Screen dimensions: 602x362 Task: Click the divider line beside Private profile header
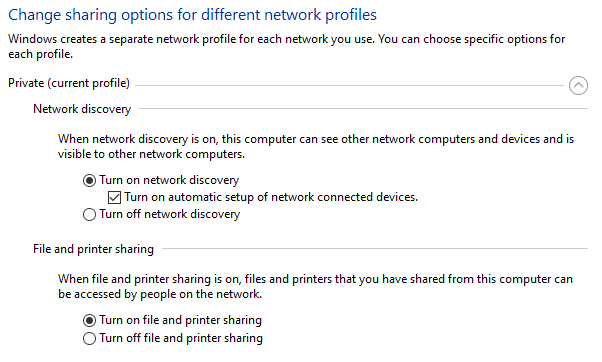[349, 85]
